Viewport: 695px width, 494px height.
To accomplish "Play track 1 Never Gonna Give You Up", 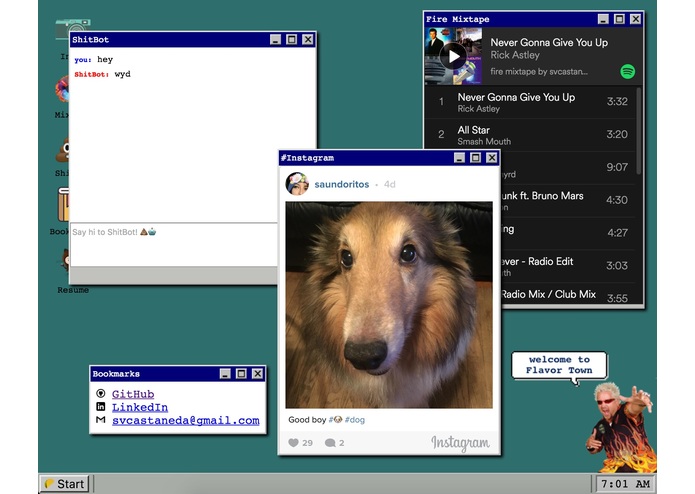I will click(530, 102).
